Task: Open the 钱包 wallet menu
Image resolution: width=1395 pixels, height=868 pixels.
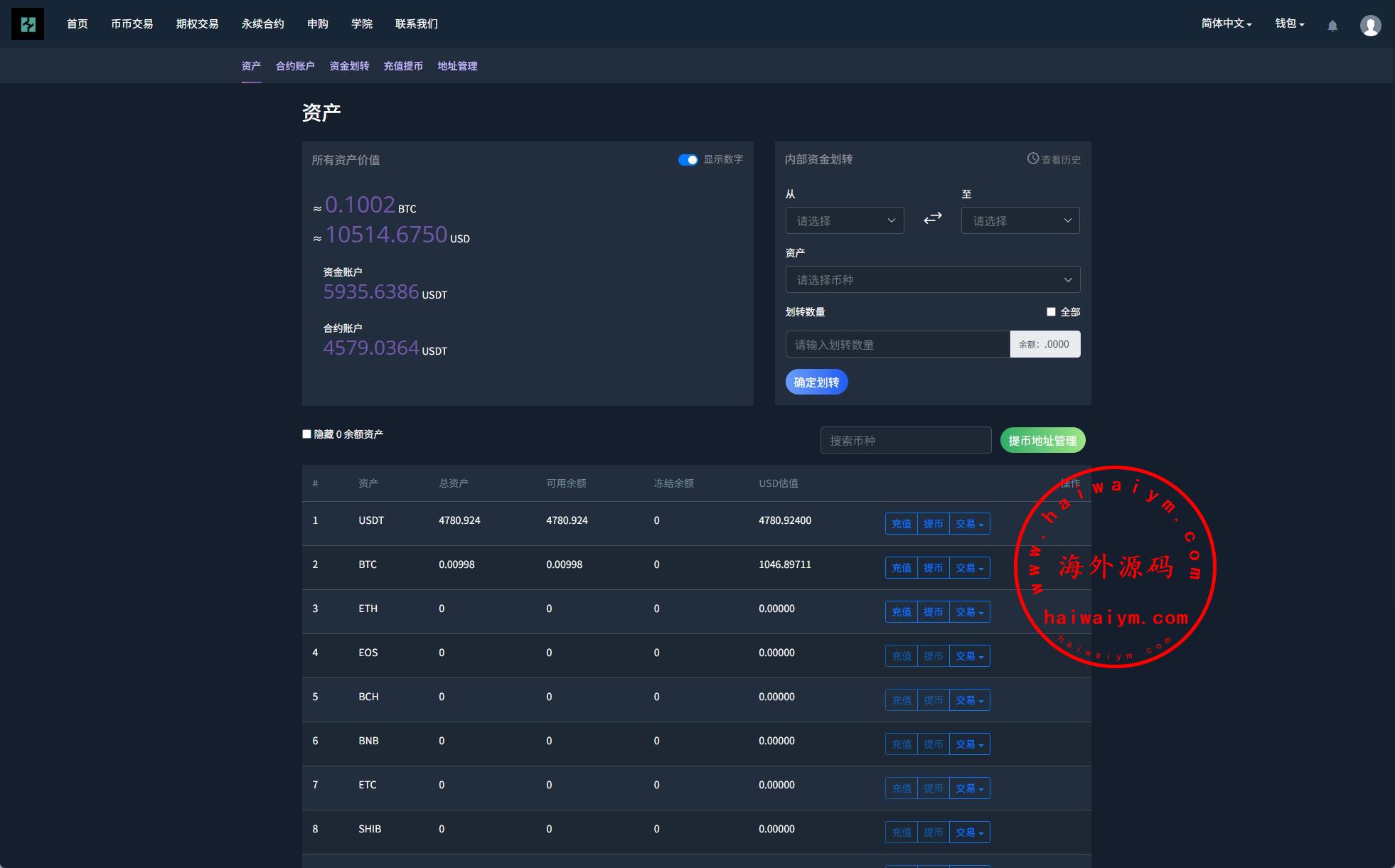Action: click(1289, 23)
